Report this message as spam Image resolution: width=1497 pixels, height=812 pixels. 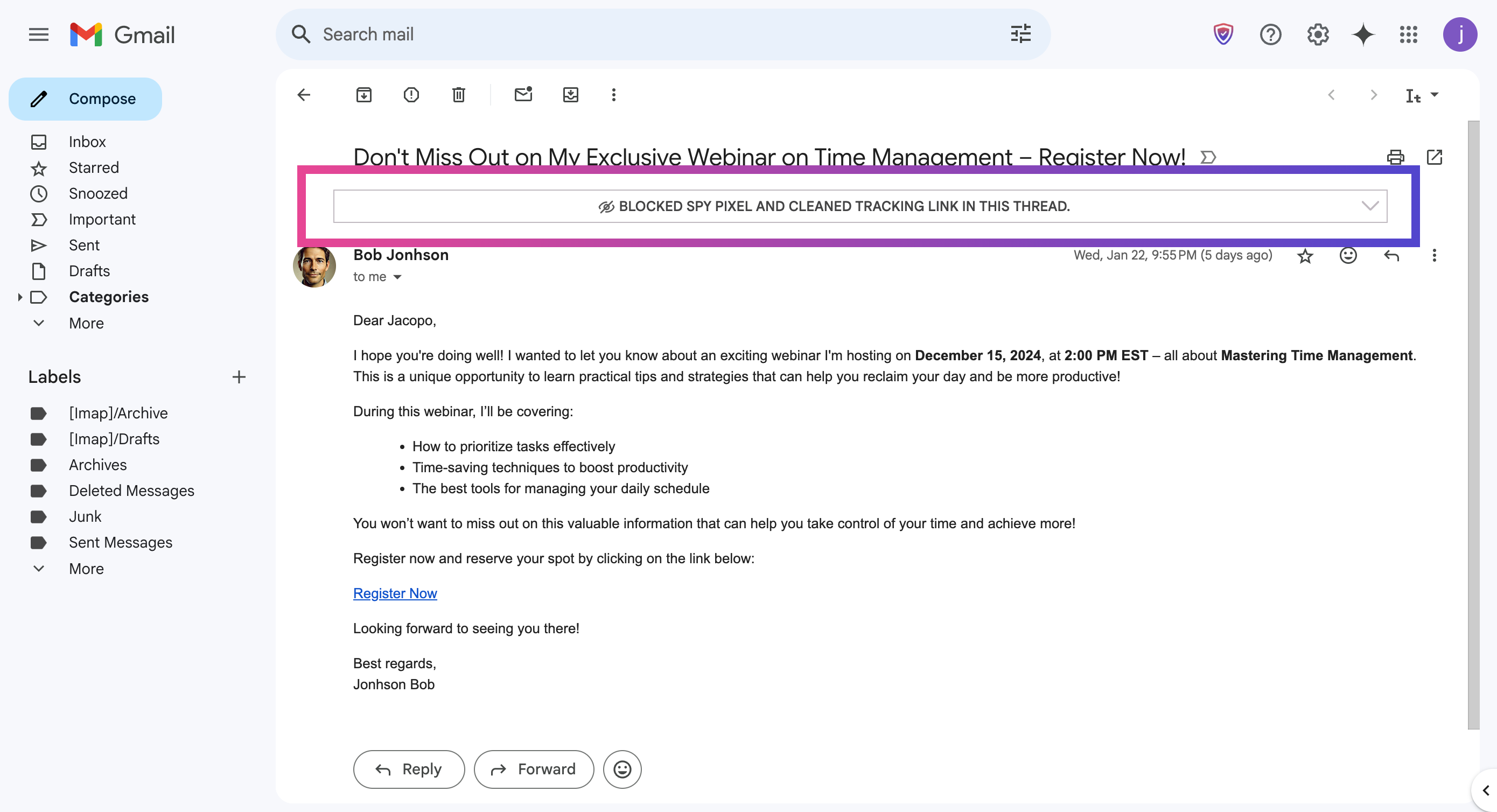pos(411,95)
